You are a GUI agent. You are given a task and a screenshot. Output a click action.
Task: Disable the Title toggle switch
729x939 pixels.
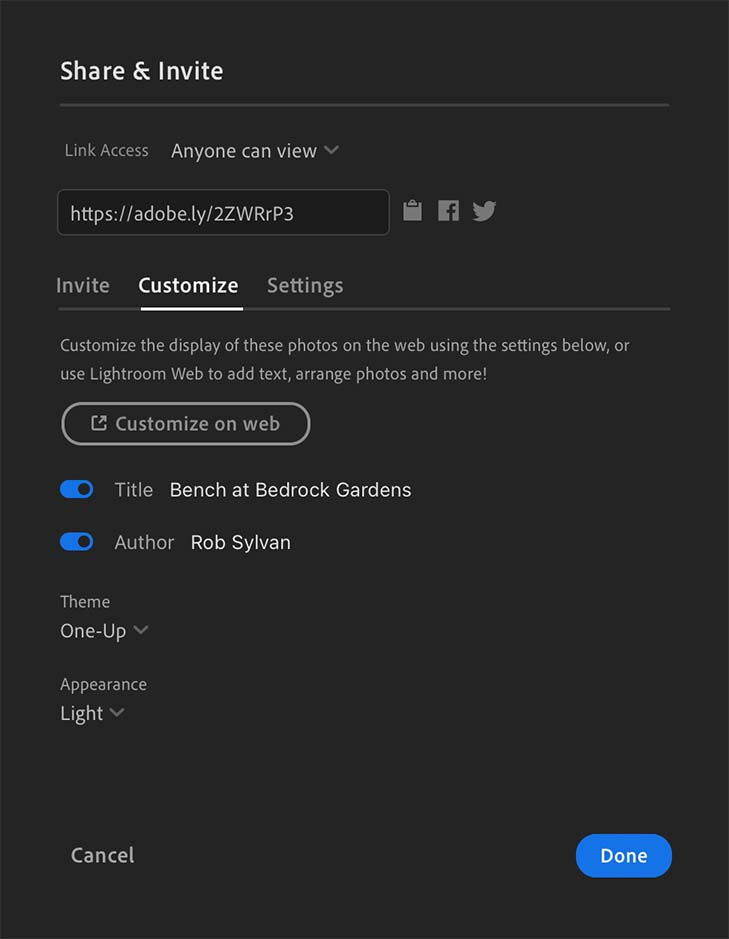coord(77,489)
